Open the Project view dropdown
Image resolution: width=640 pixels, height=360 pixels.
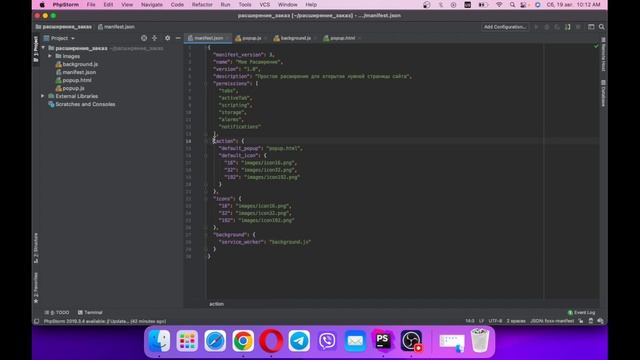pos(60,38)
